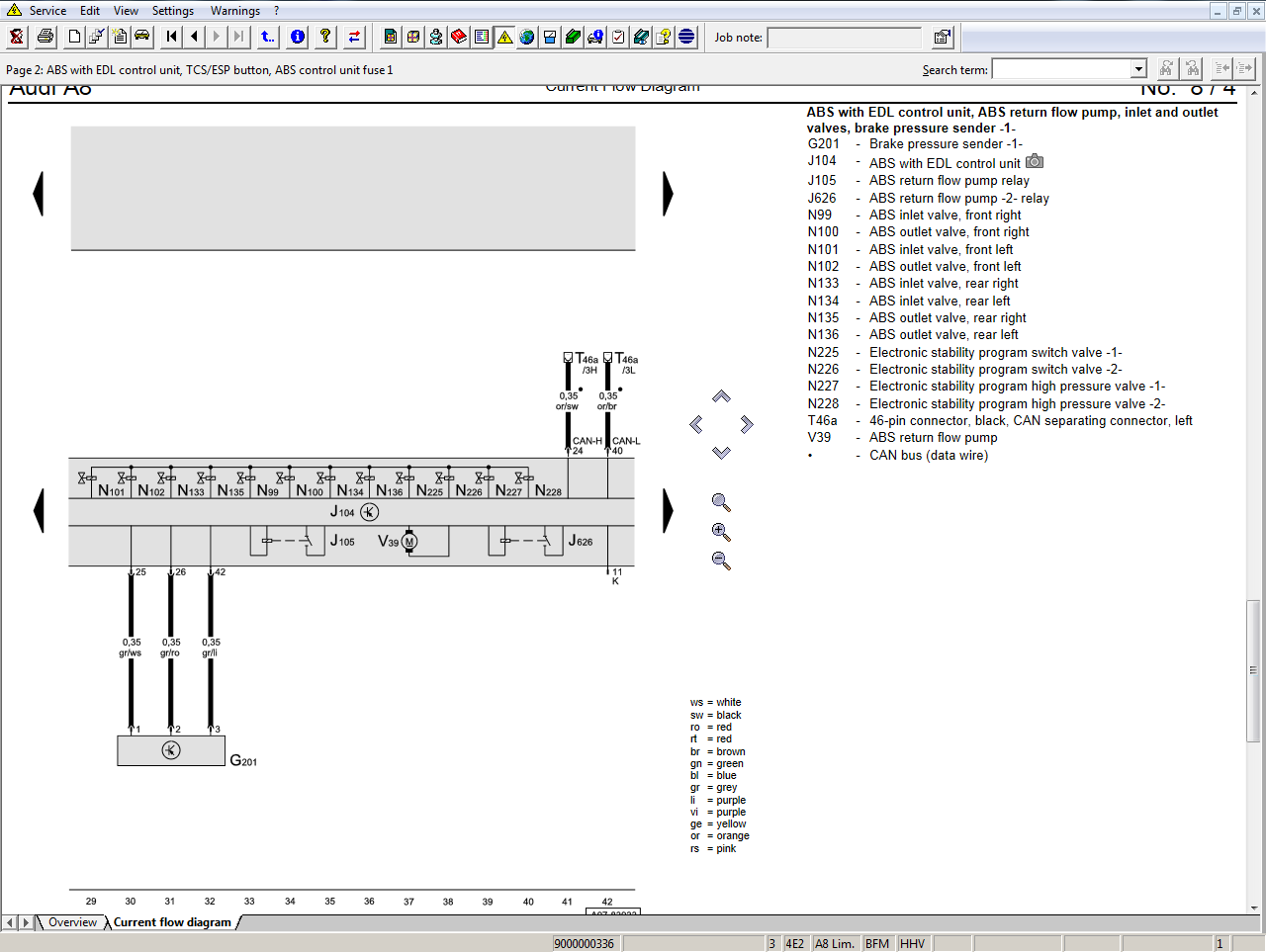Click the car with info badge icon
1266x952 pixels.
[x=595, y=37]
